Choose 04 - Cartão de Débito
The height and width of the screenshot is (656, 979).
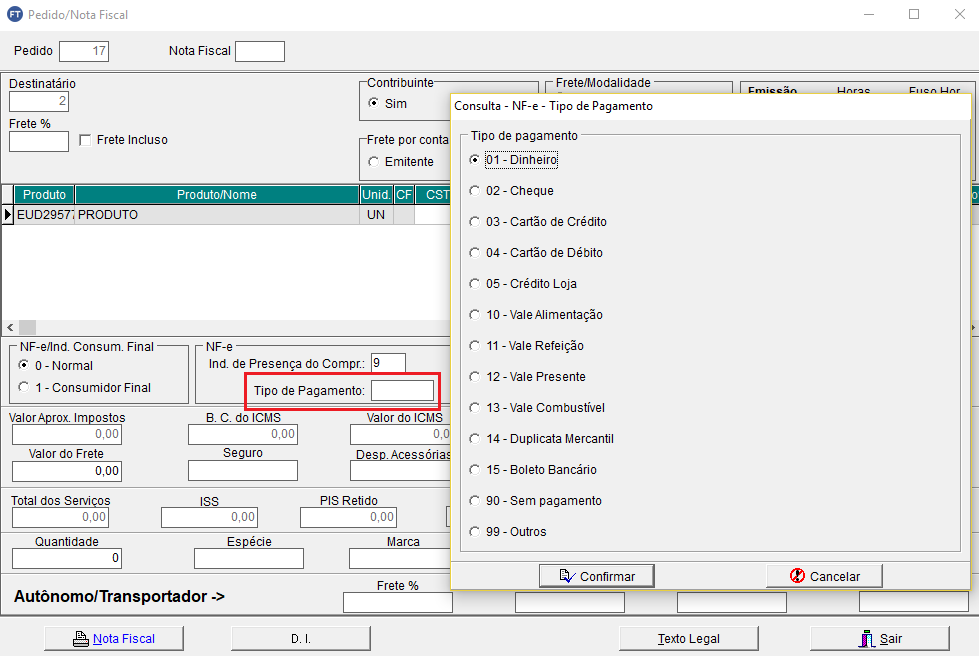536,253
